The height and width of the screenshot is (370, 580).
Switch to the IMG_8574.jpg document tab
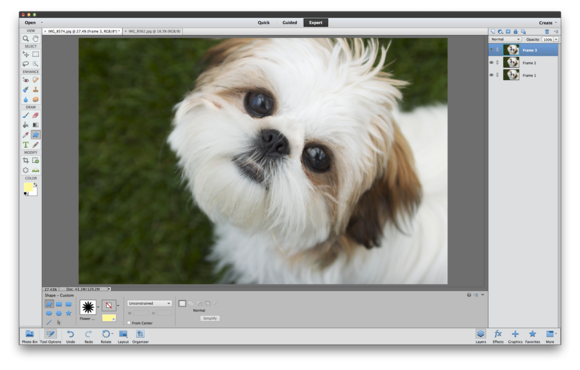pyautogui.click(x=82, y=31)
